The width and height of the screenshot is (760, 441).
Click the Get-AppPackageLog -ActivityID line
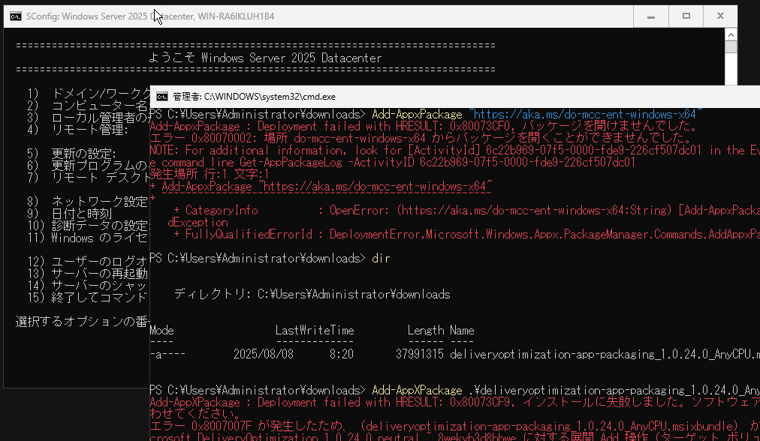(393, 163)
